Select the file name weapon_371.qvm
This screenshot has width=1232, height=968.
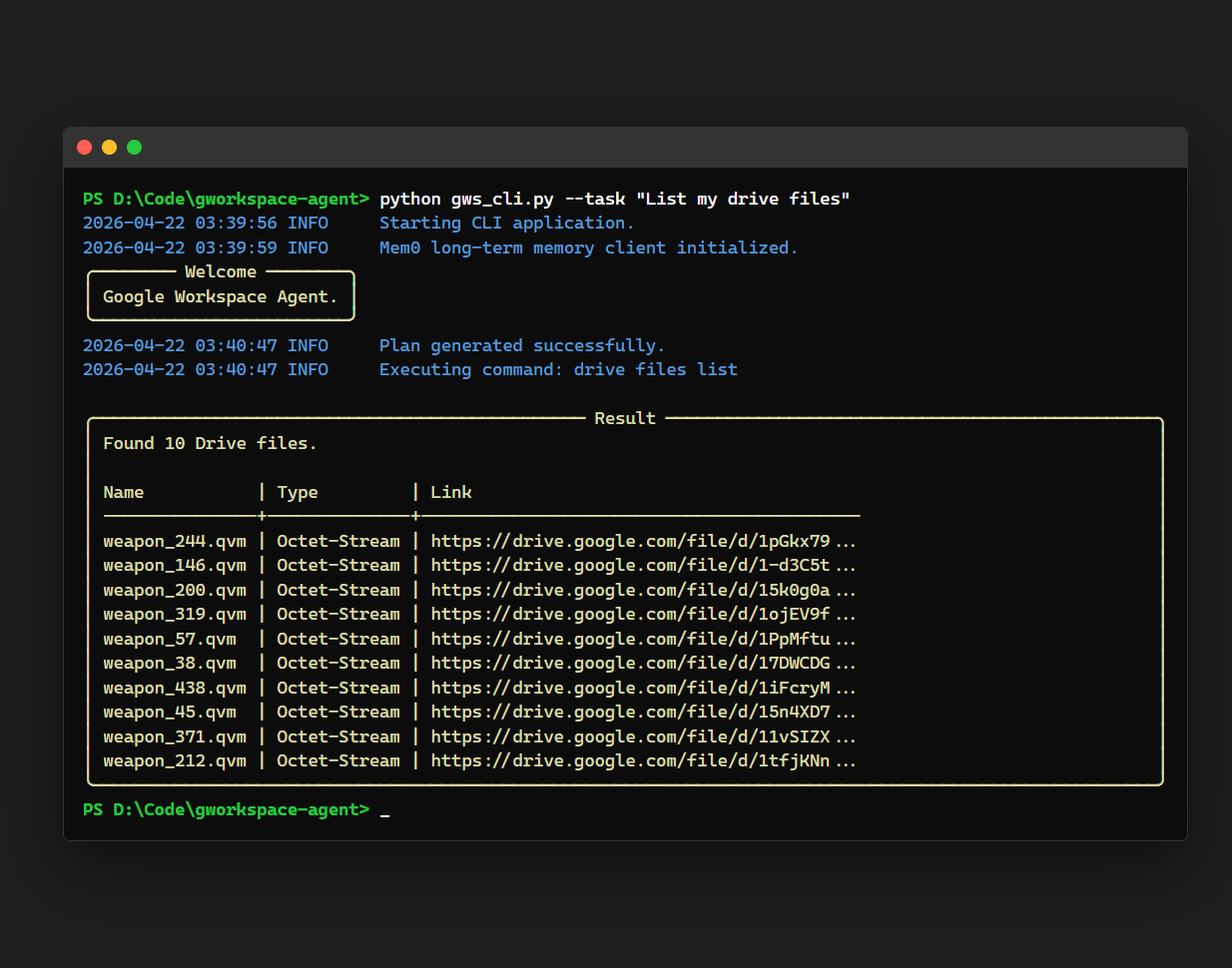click(175, 736)
